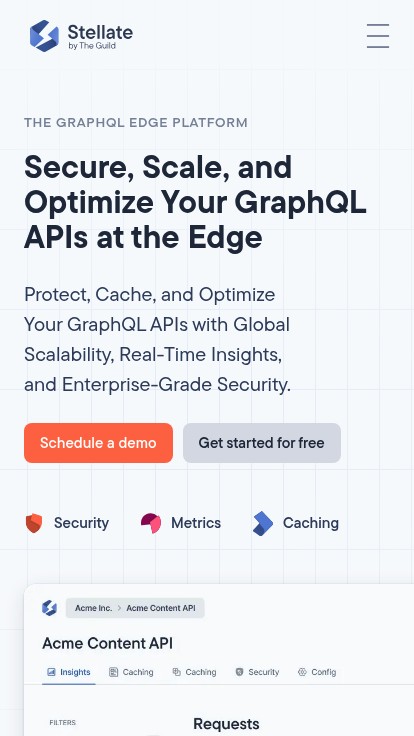The image size is (414, 736).
Task: Click the pink Metrics pie icon
Action: [x=151, y=523]
